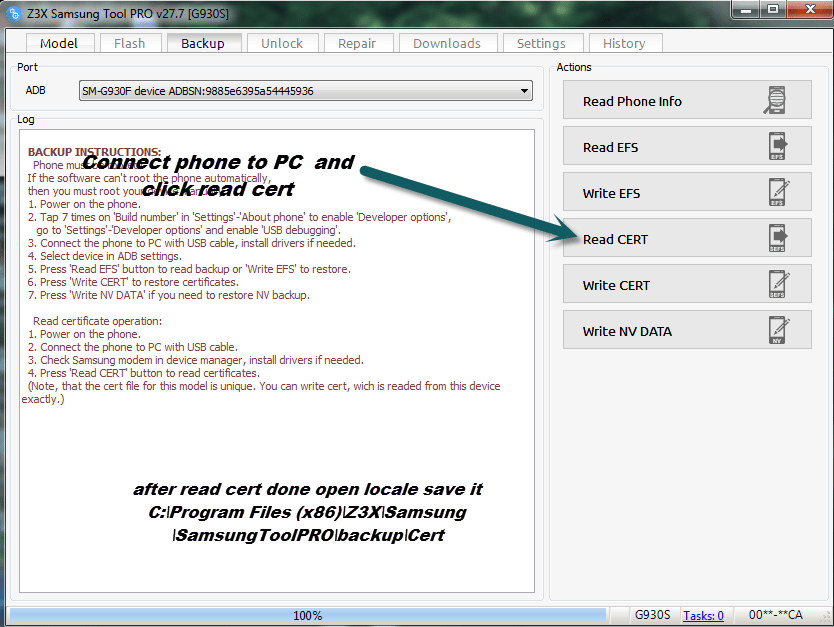Switch to the History tab

(x=624, y=43)
